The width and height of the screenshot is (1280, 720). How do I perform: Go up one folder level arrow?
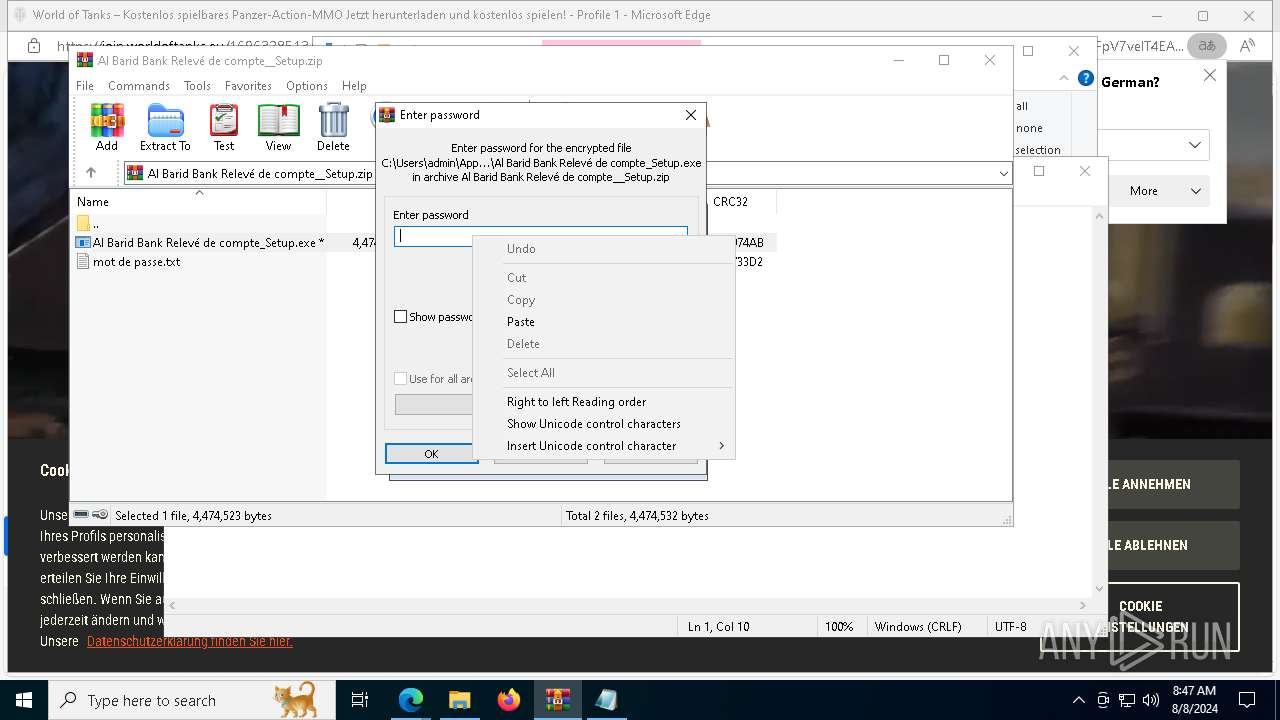coord(91,173)
